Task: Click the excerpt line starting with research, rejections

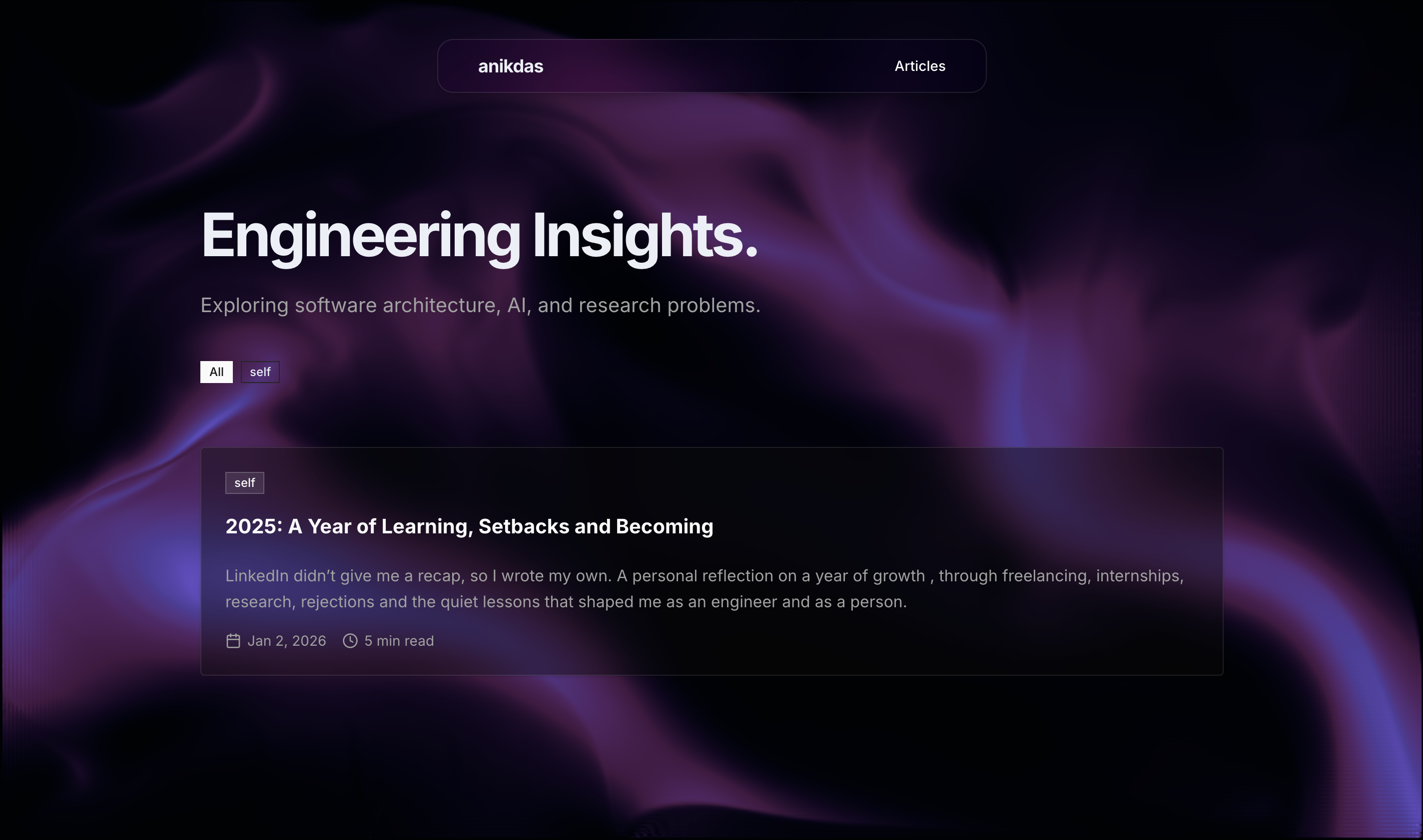Action: [x=566, y=602]
